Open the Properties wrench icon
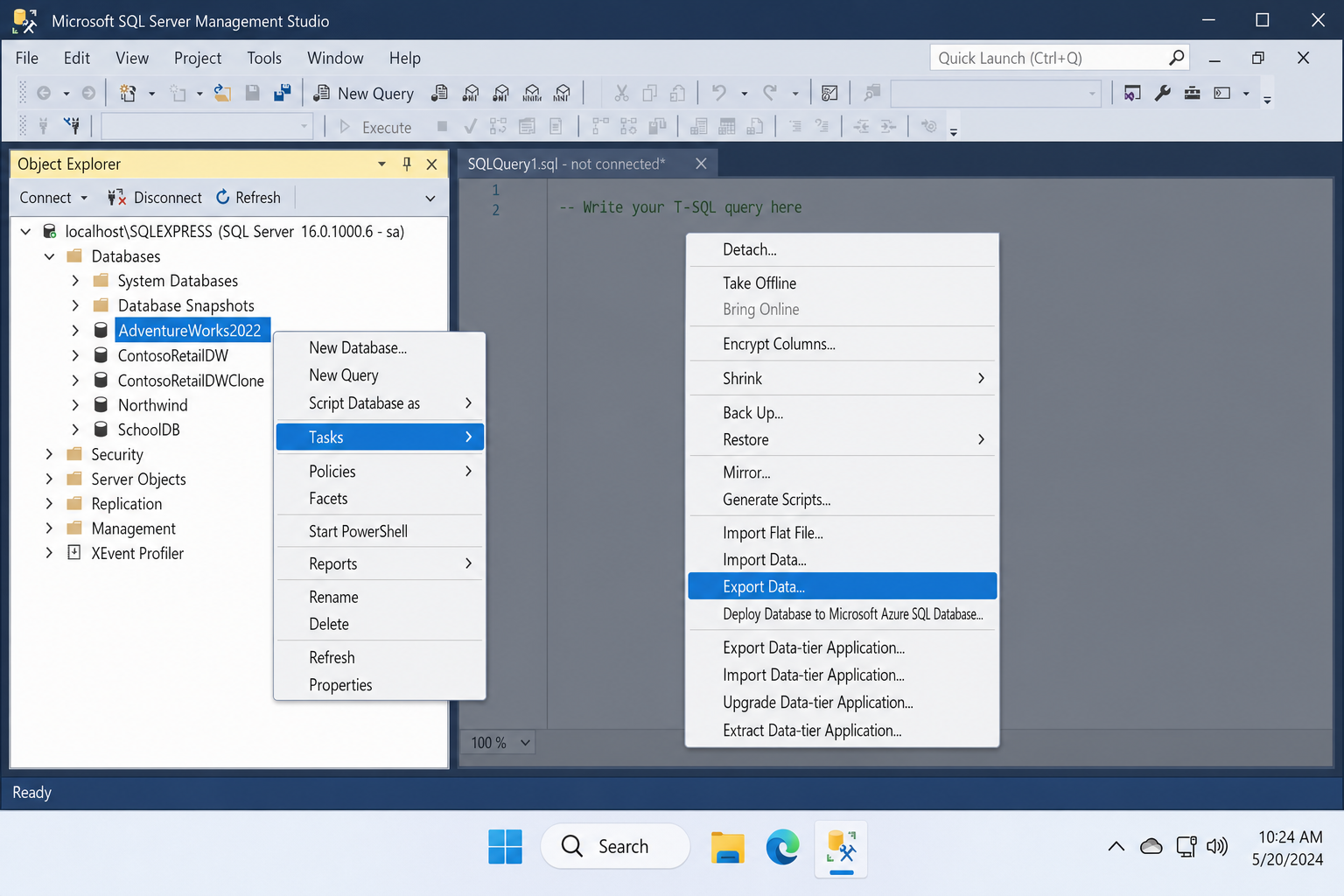Viewport: 1344px width, 896px height. click(1163, 93)
